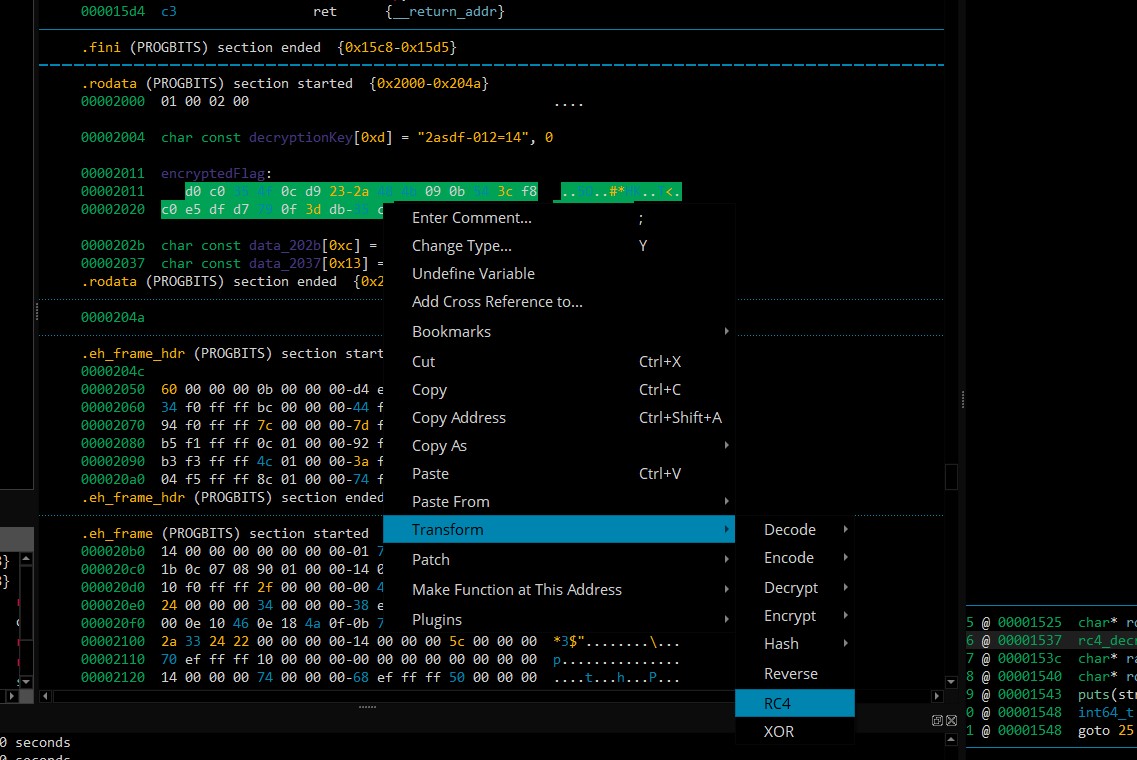Viewport: 1137px width, 760px height.
Task: Select Copy Address
Action: point(559,418)
